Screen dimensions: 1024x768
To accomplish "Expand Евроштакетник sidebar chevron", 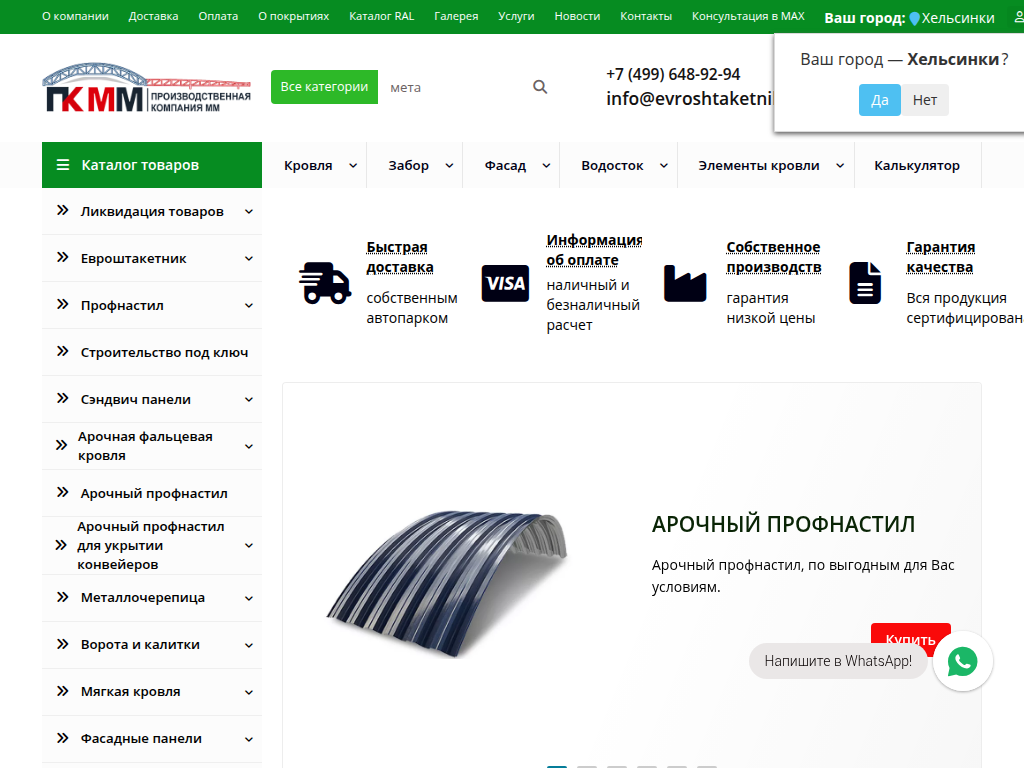I will click(249, 259).
